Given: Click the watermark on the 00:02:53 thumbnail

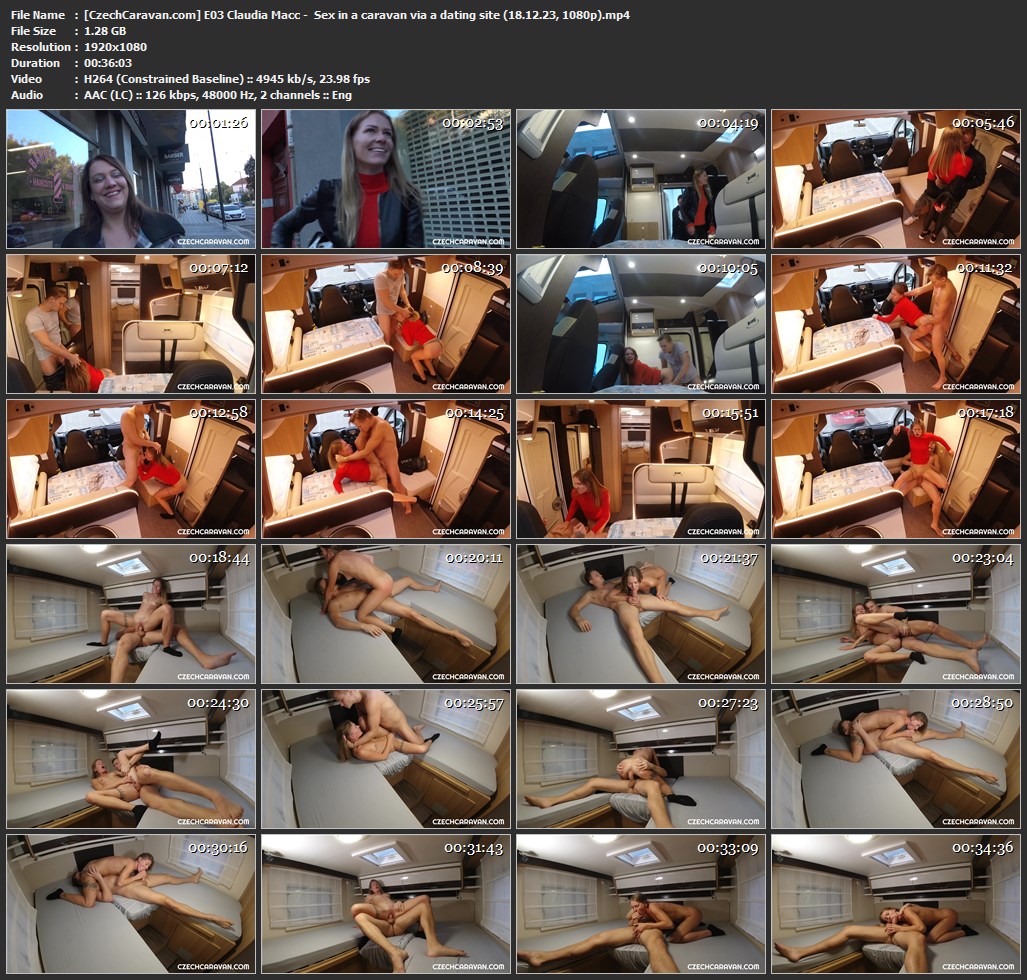Looking at the screenshot, I should 470,242.
